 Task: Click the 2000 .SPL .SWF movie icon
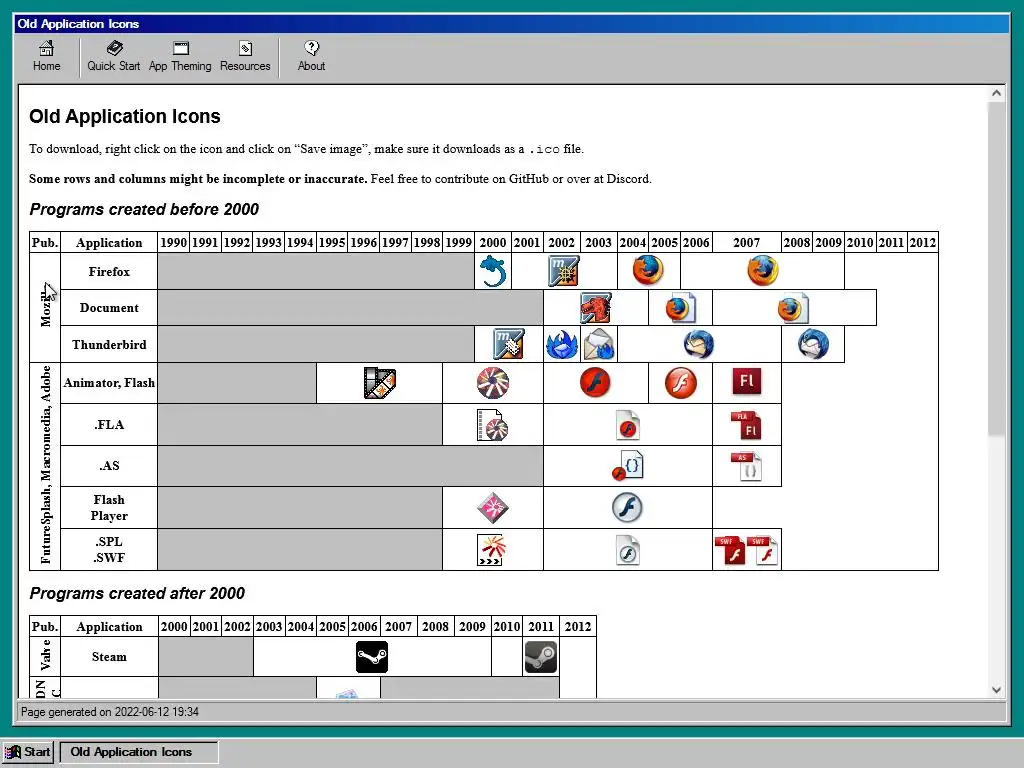(492, 550)
